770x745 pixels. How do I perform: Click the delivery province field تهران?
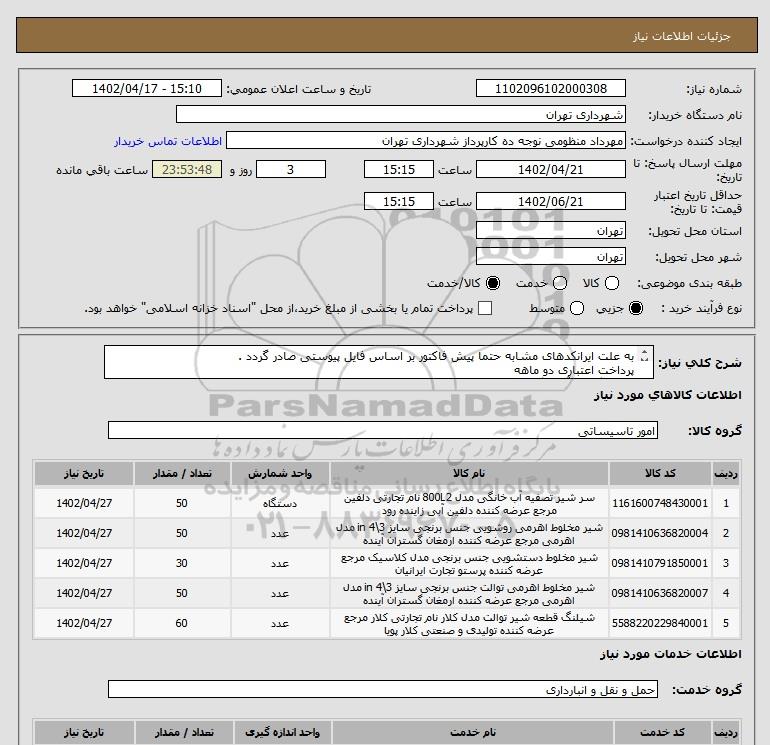[550, 231]
